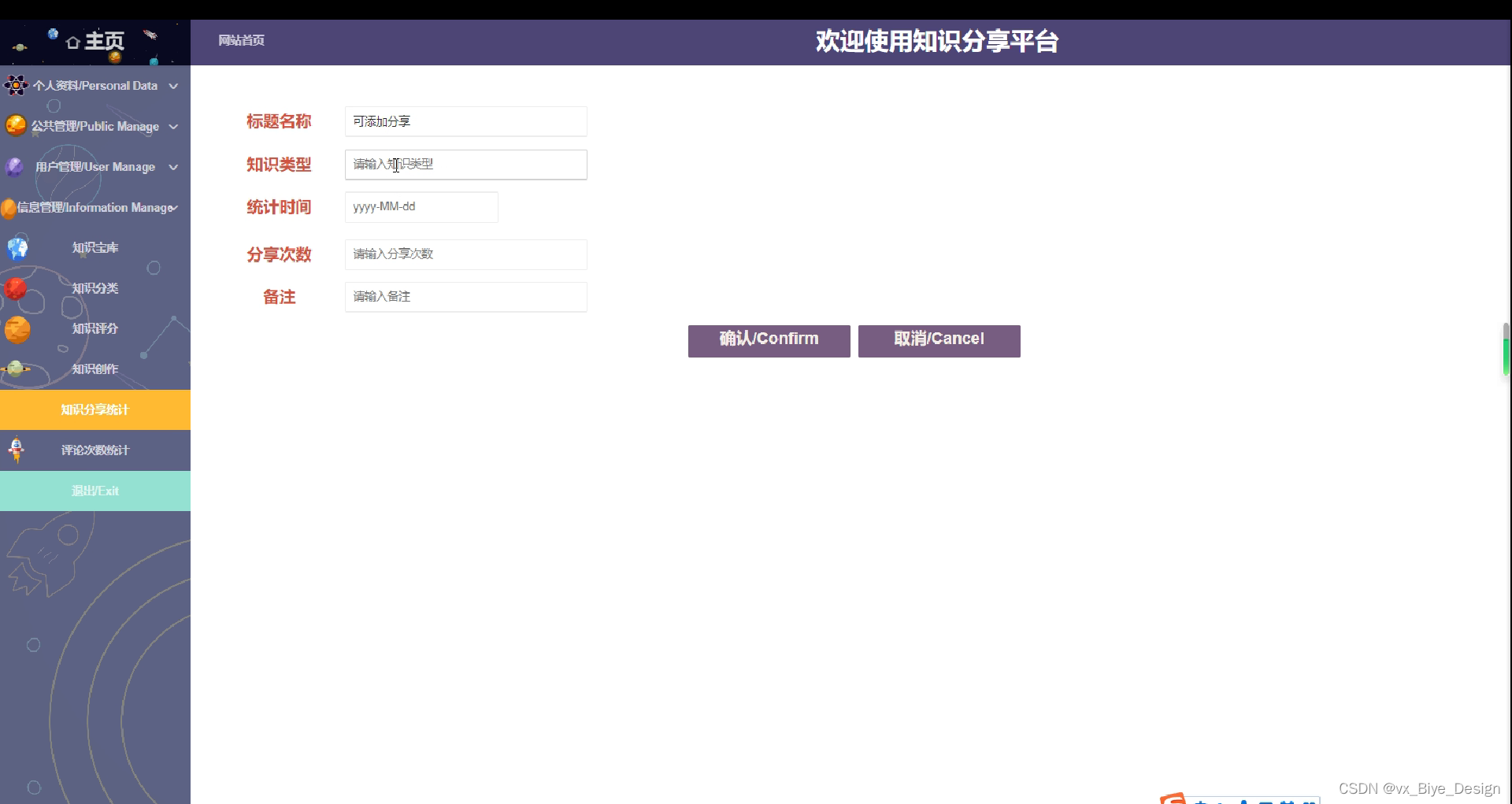This screenshot has height=804, width=1512.
Task: Focus the 备注 input field
Action: click(x=465, y=297)
